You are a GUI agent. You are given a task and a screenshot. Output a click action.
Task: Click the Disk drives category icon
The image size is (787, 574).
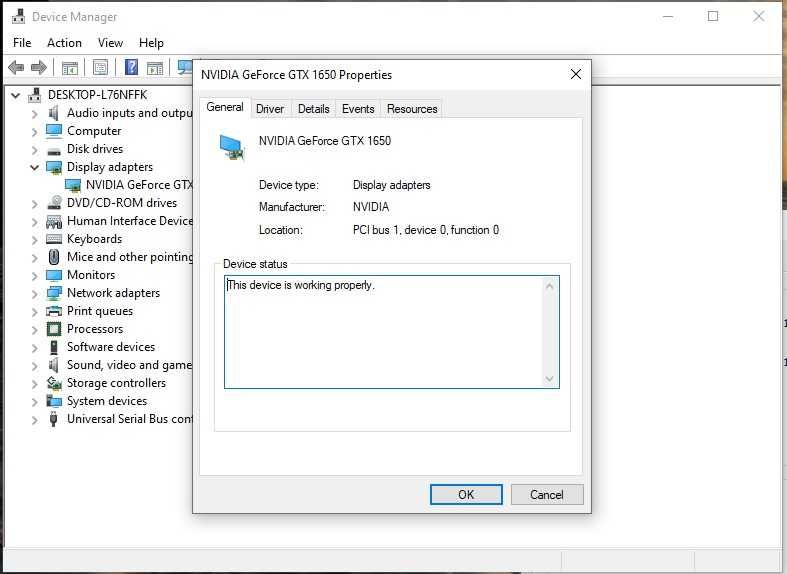click(x=54, y=150)
